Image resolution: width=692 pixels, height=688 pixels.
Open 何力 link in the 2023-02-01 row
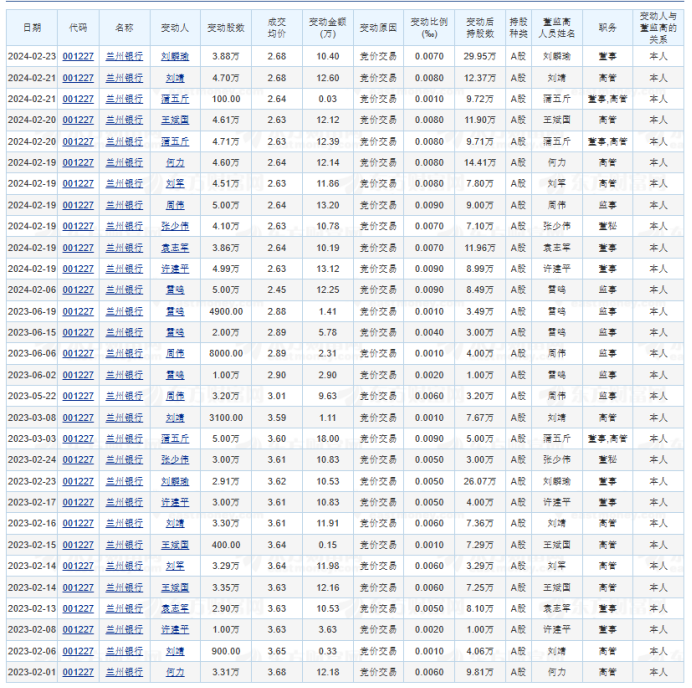pyautogui.click(x=175, y=672)
